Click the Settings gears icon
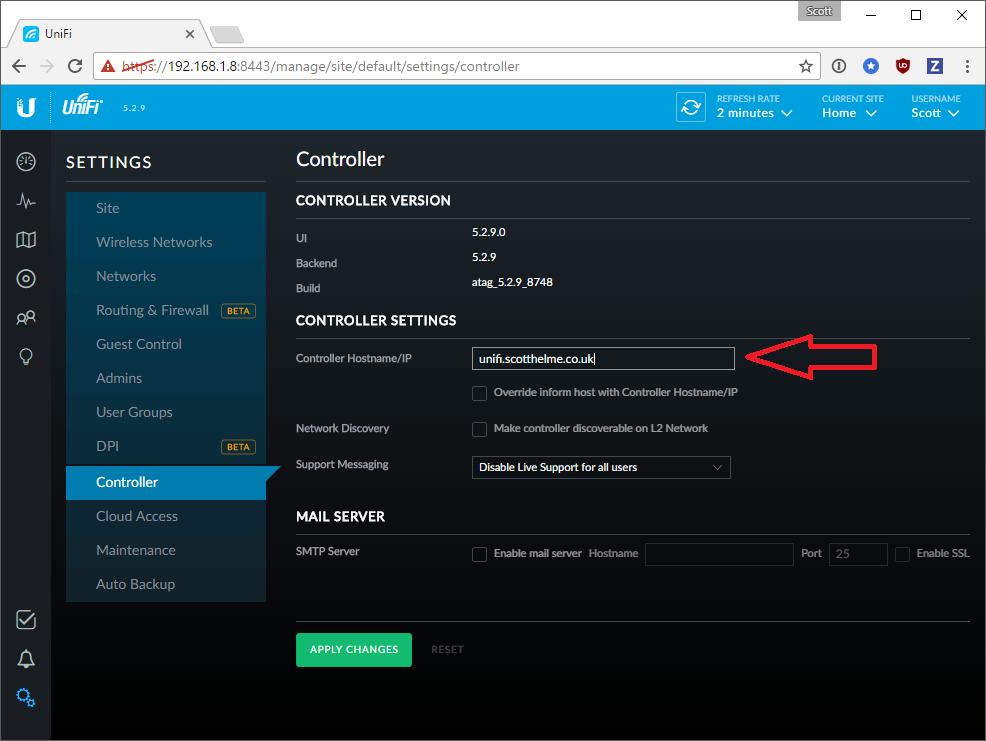 [x=25, y=697]
